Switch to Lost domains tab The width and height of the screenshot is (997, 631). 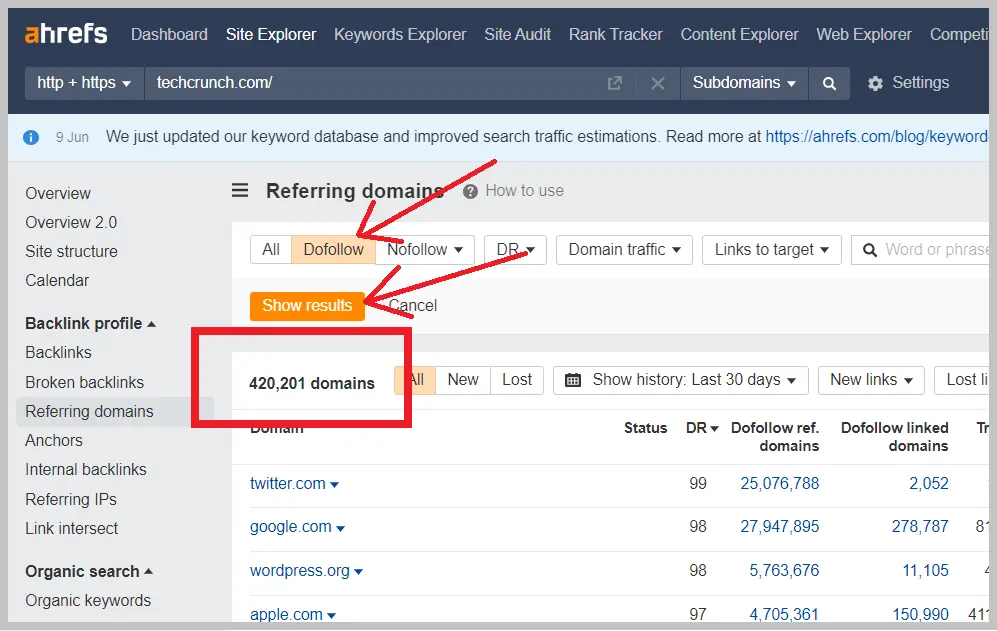point(517,380)
